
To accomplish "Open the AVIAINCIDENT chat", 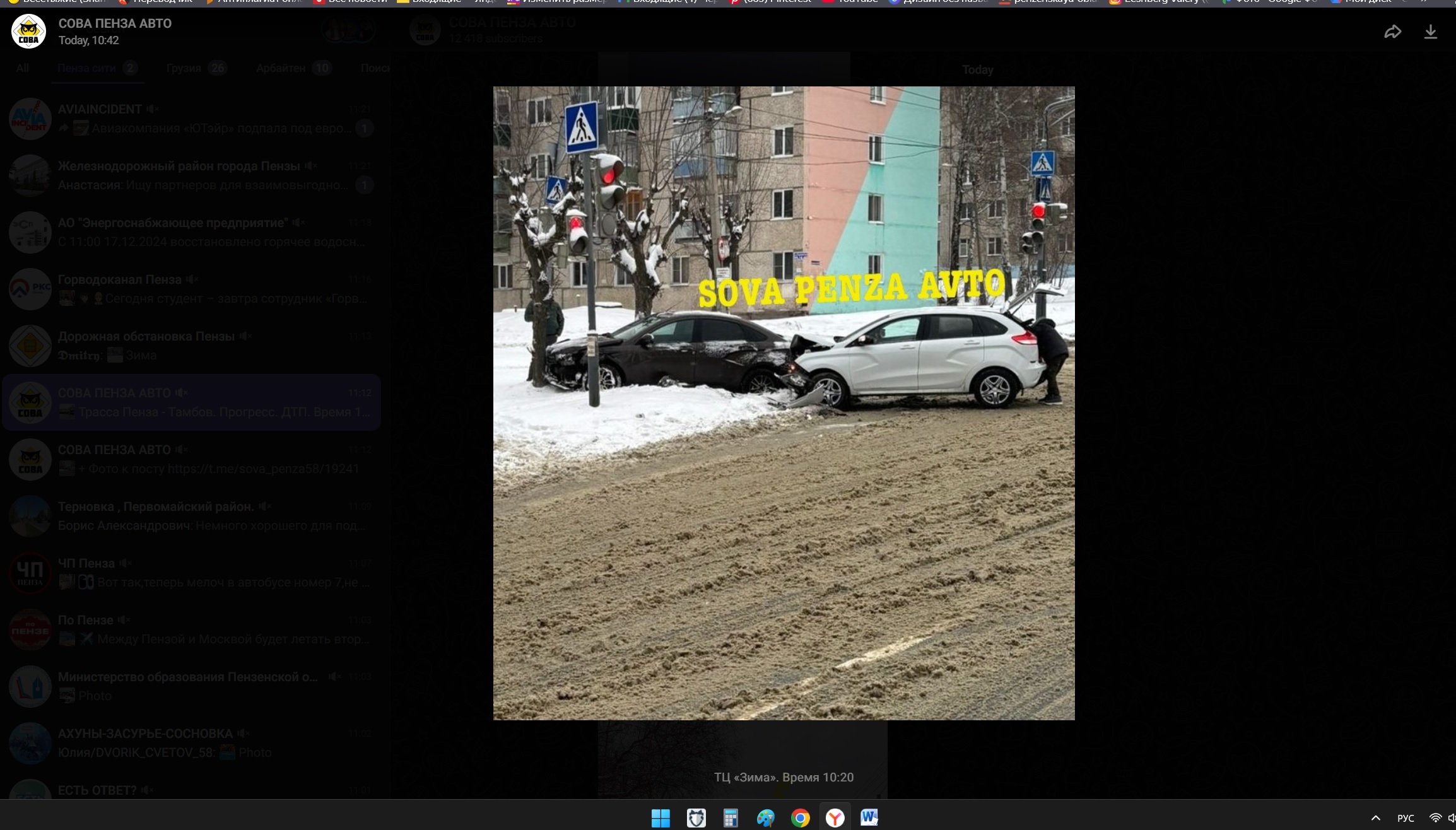I will click(x=189, y=119).
